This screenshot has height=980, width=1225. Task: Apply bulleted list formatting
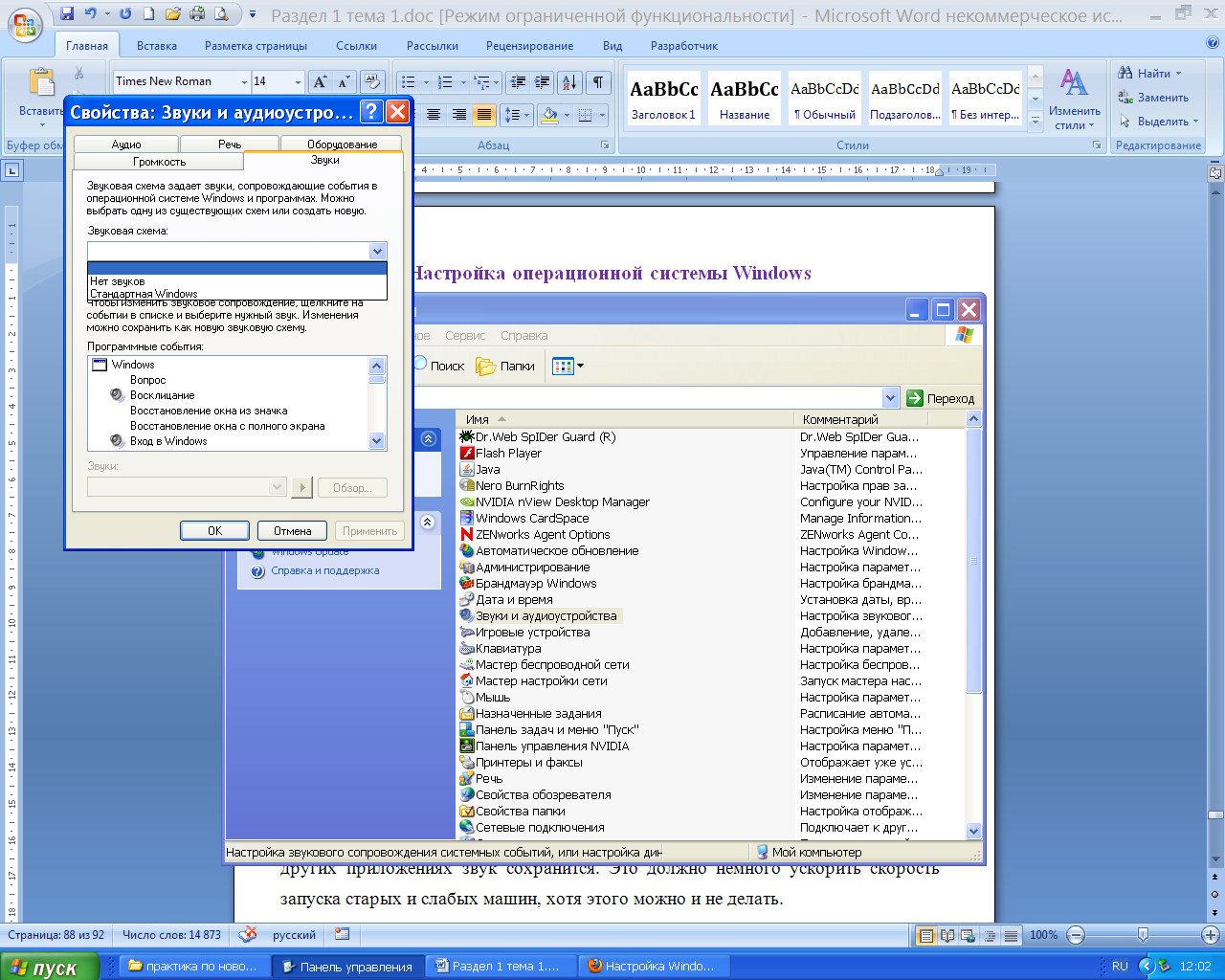pos(409,82)
